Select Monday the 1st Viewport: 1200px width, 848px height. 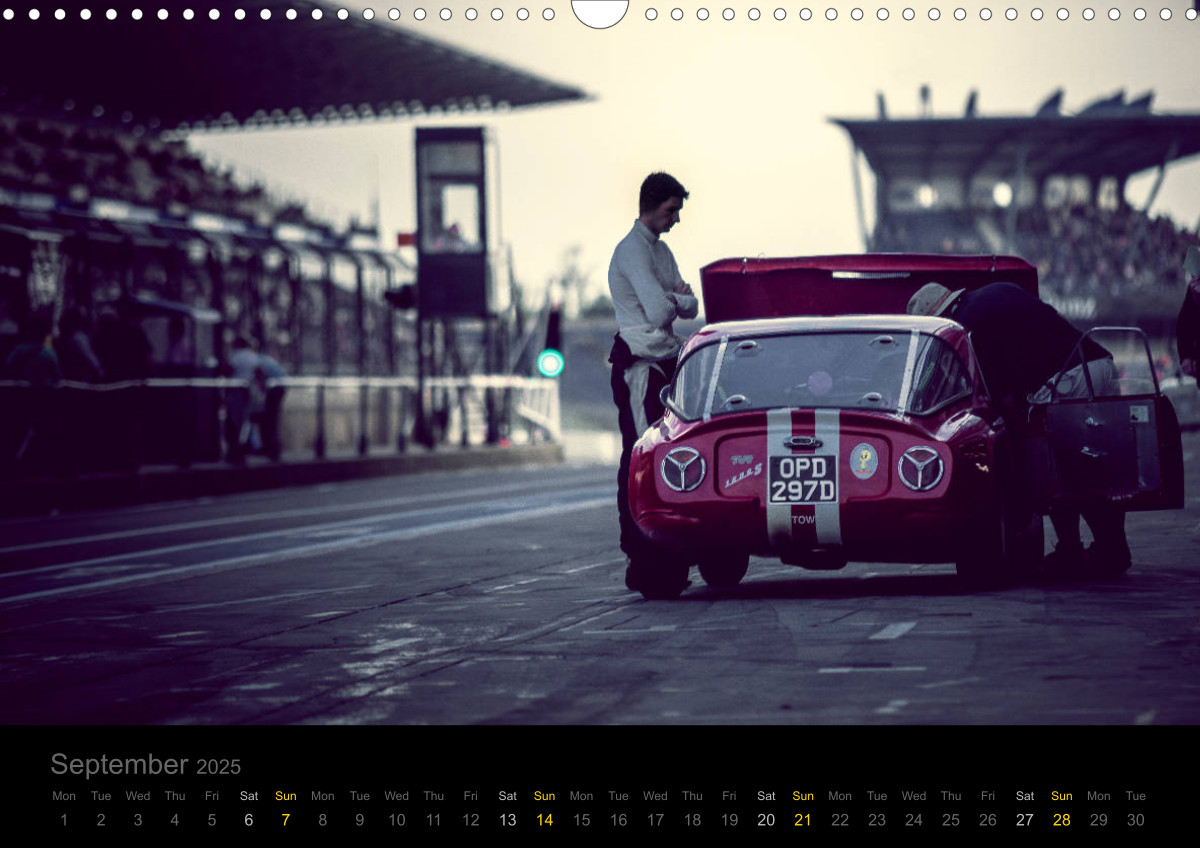point(64,820)
